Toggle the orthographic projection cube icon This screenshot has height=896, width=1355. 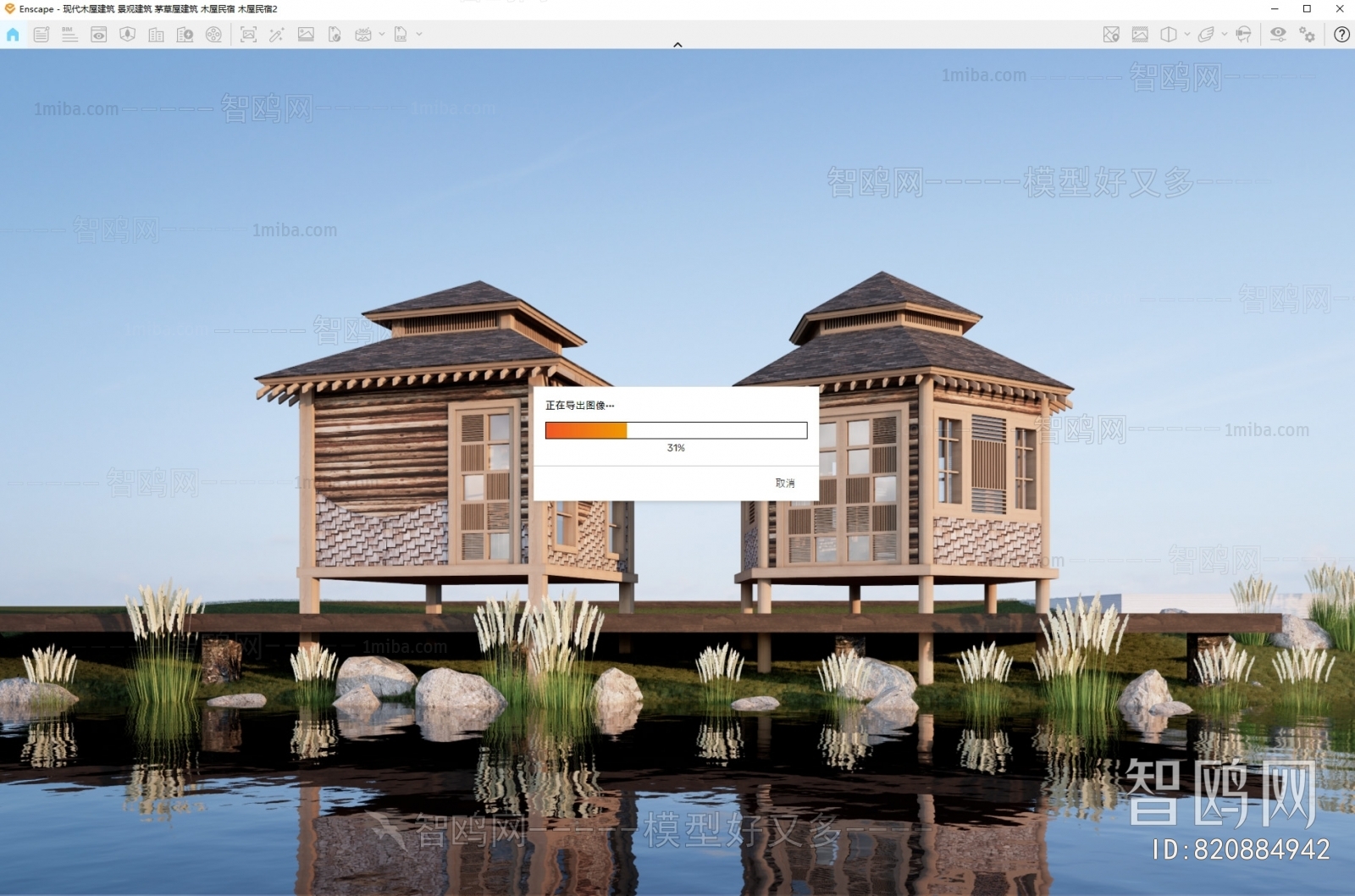(x=1170, y=35)
